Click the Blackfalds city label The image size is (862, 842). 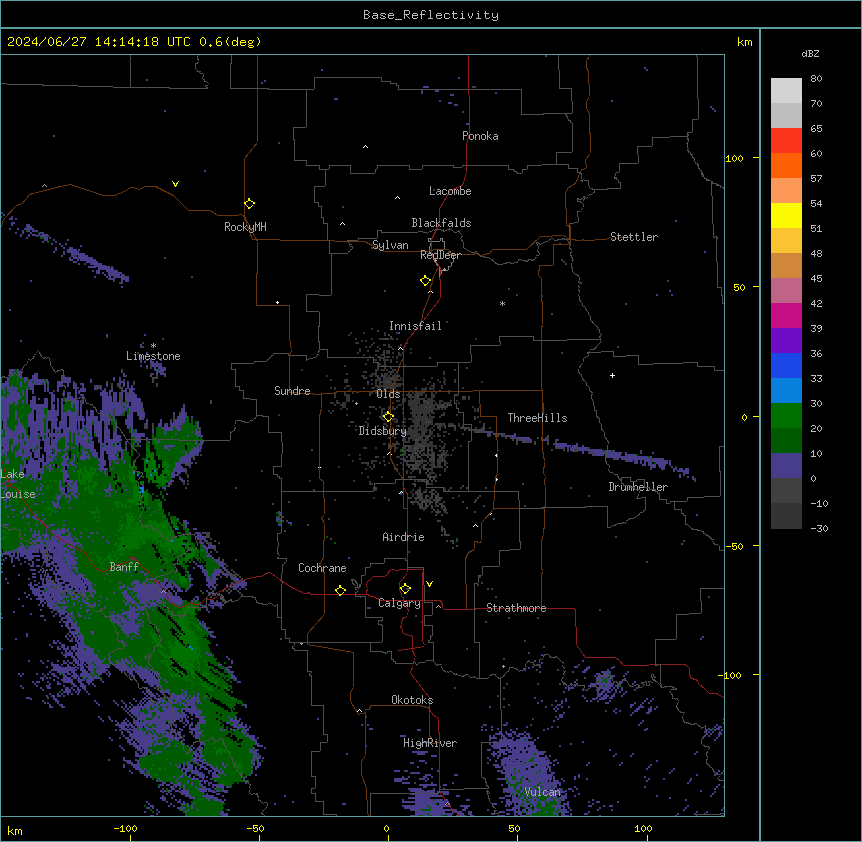tap(441, 223)
